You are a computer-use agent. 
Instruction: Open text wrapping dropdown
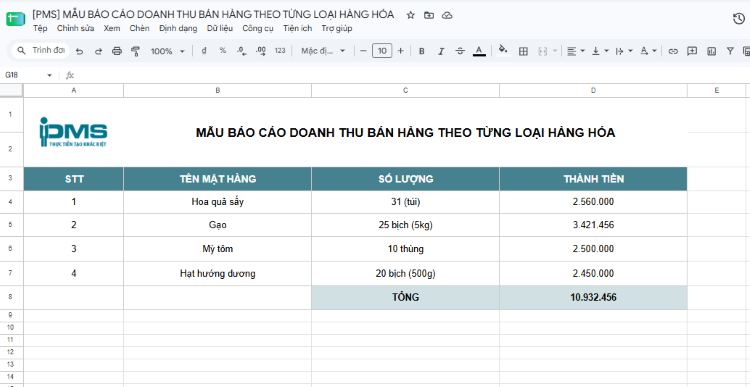pos(624,51)
